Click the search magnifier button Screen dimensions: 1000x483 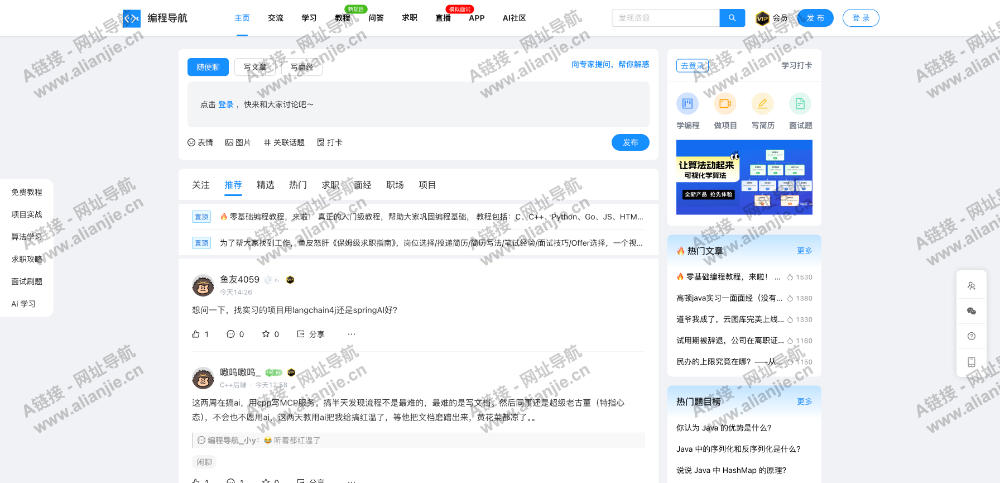tap(732, 18)
